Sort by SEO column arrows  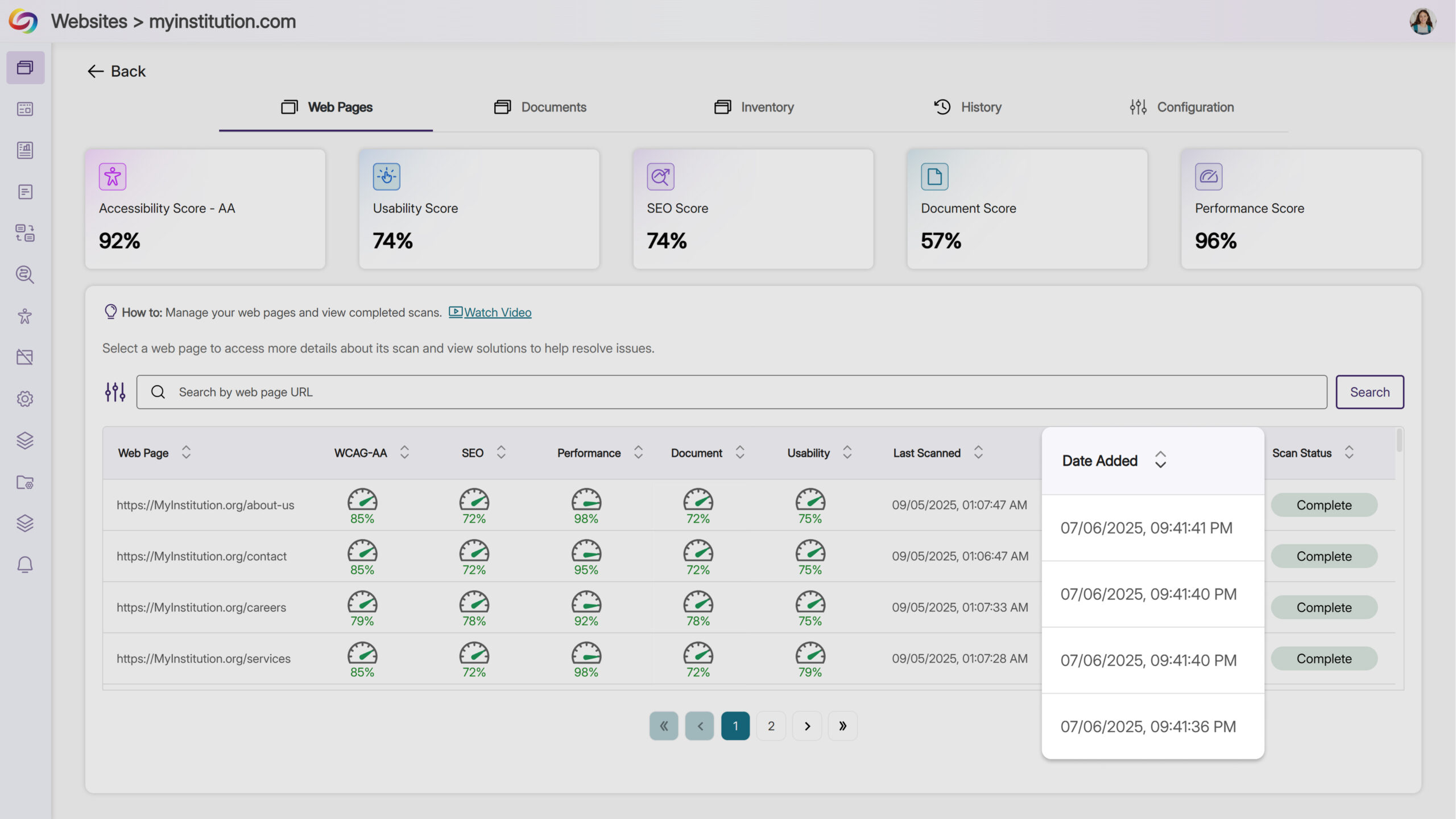pos(501,453)
